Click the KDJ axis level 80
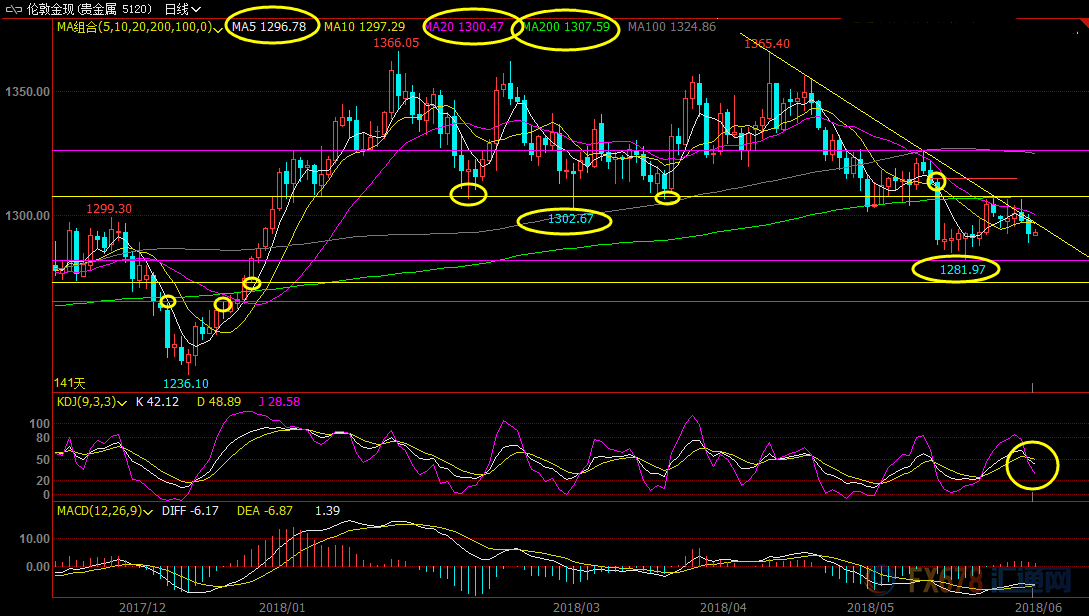The height and width of the screenshot is (616, 1089). (x=43, y=438)
